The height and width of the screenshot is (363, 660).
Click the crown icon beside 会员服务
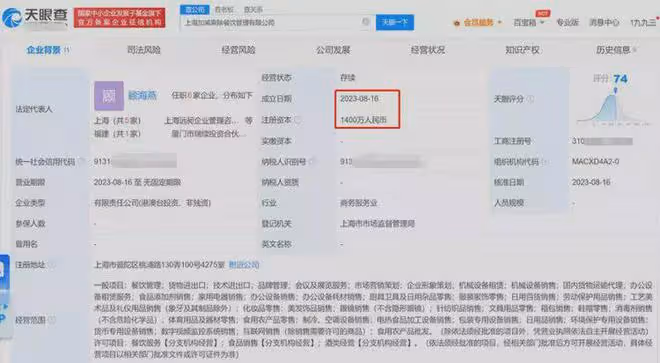click(457, 23)
